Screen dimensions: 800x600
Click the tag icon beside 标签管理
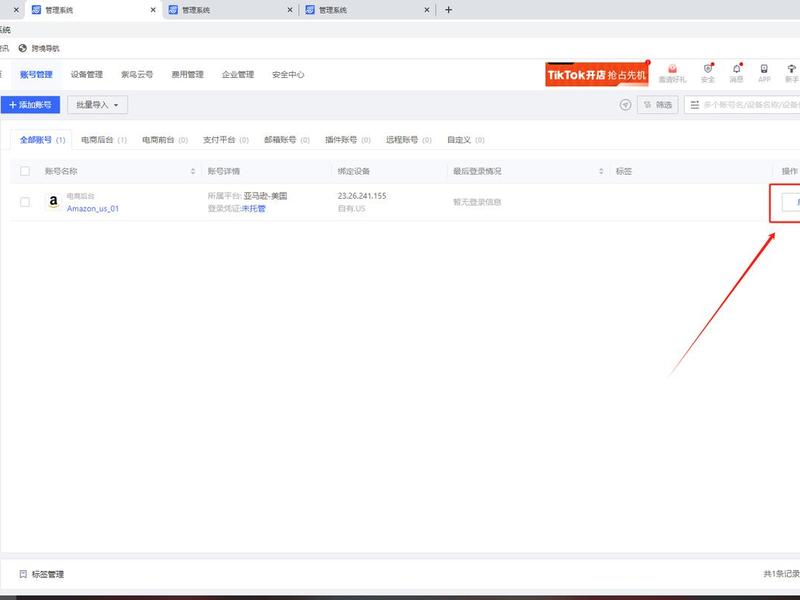(x=23, y=574)
